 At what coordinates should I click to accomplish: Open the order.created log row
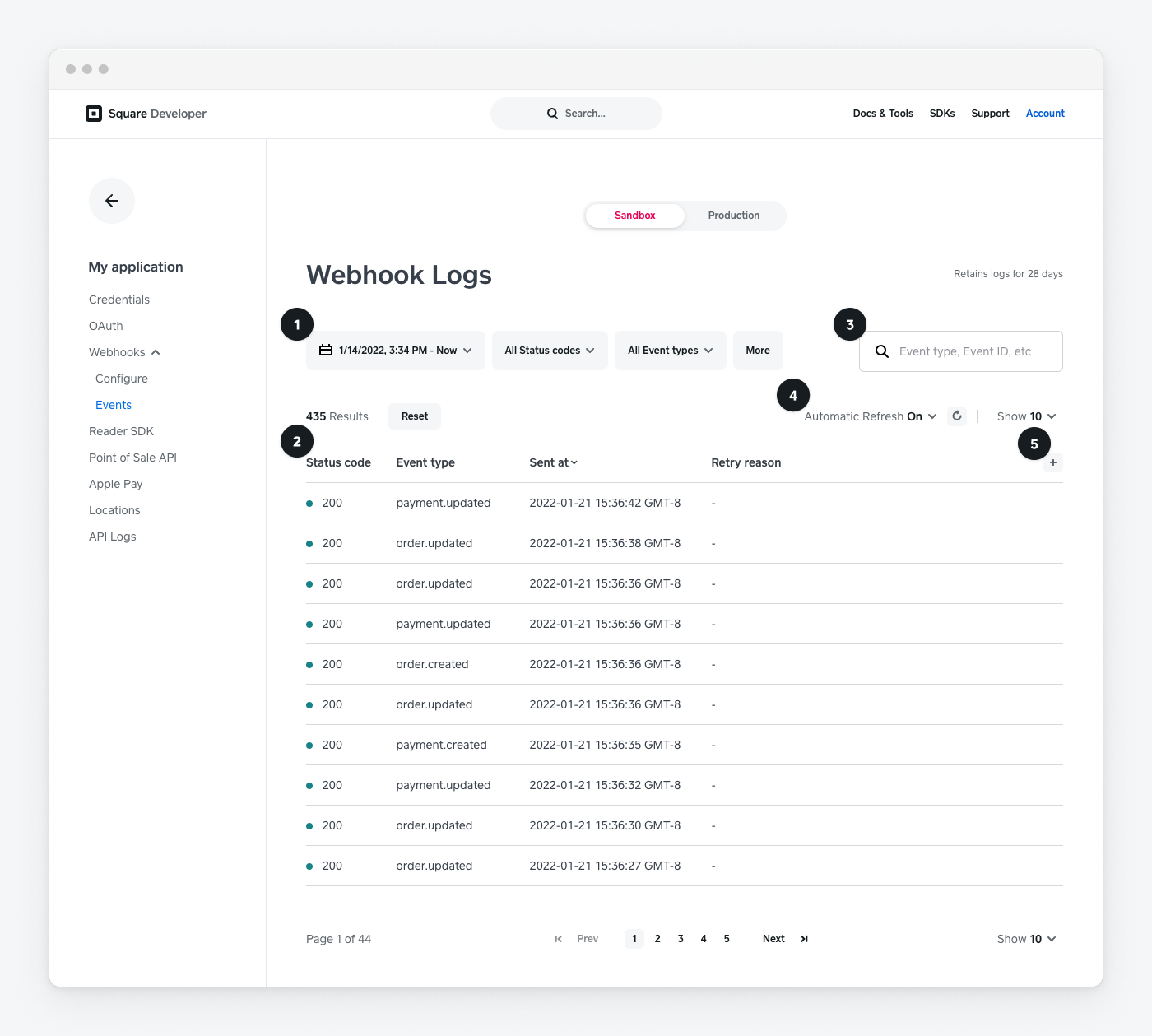685,664
